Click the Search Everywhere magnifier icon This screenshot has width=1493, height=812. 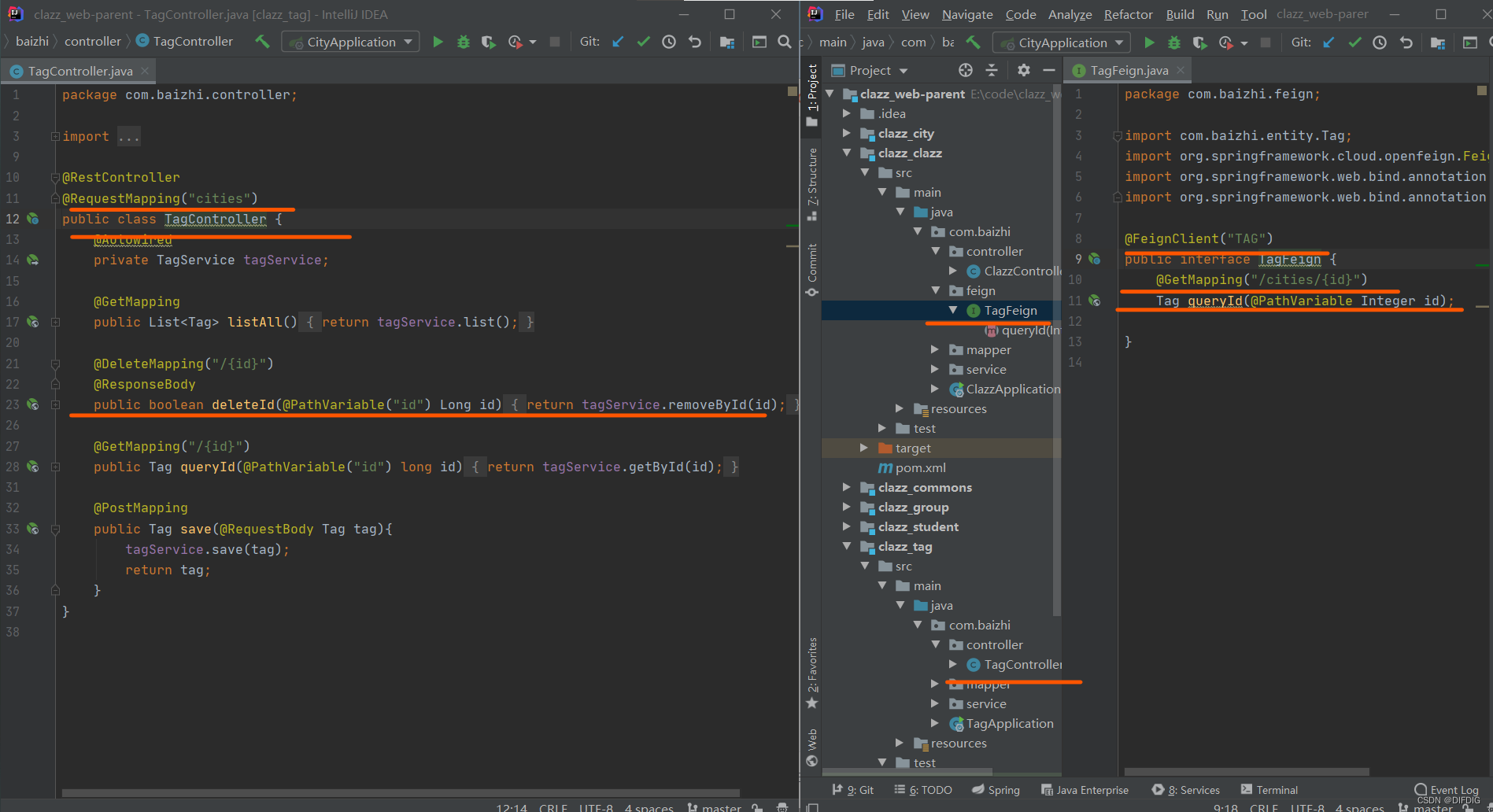tap(785, 42)
